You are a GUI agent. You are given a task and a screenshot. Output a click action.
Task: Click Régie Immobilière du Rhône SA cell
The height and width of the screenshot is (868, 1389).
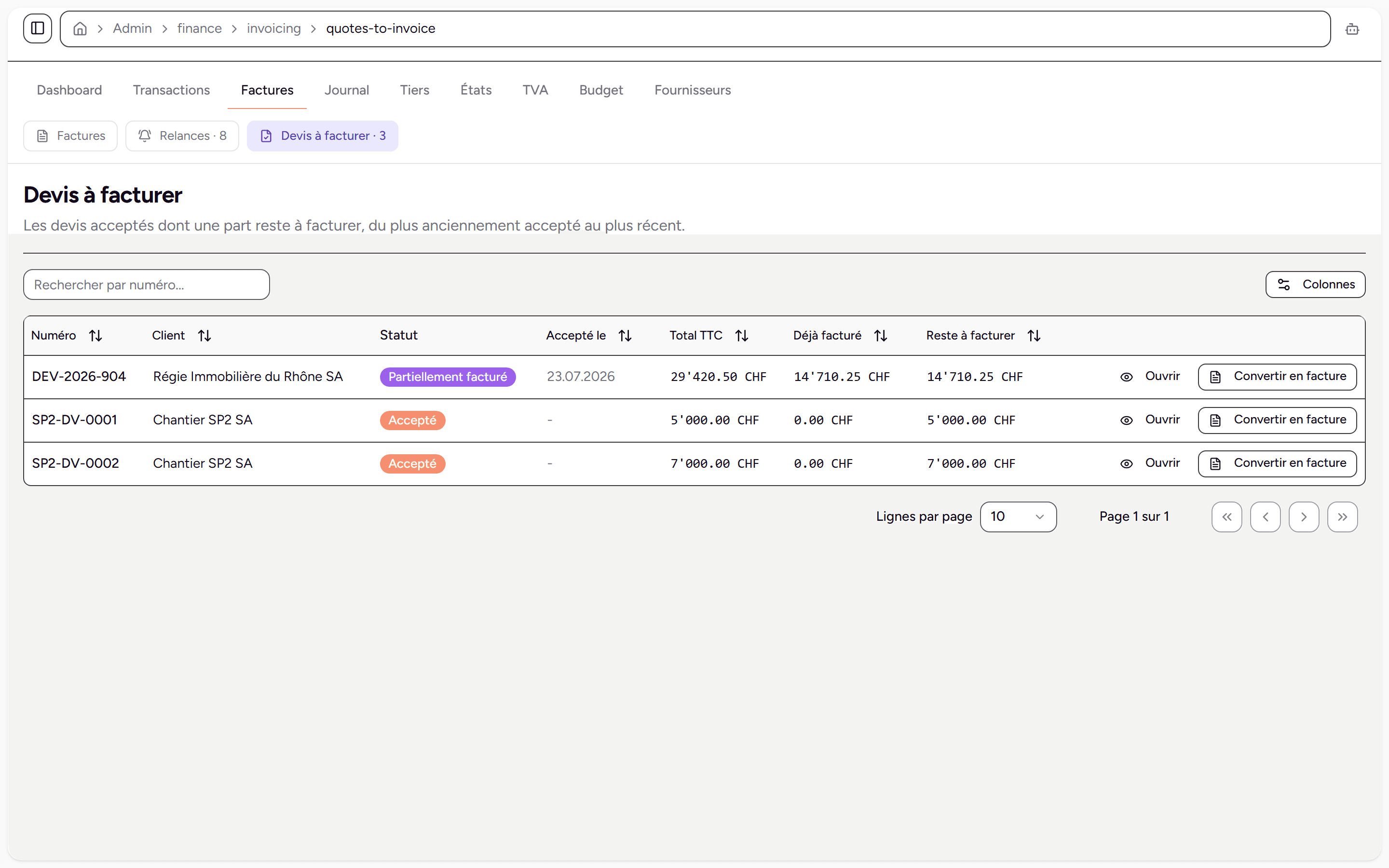[x=248, y=377]
